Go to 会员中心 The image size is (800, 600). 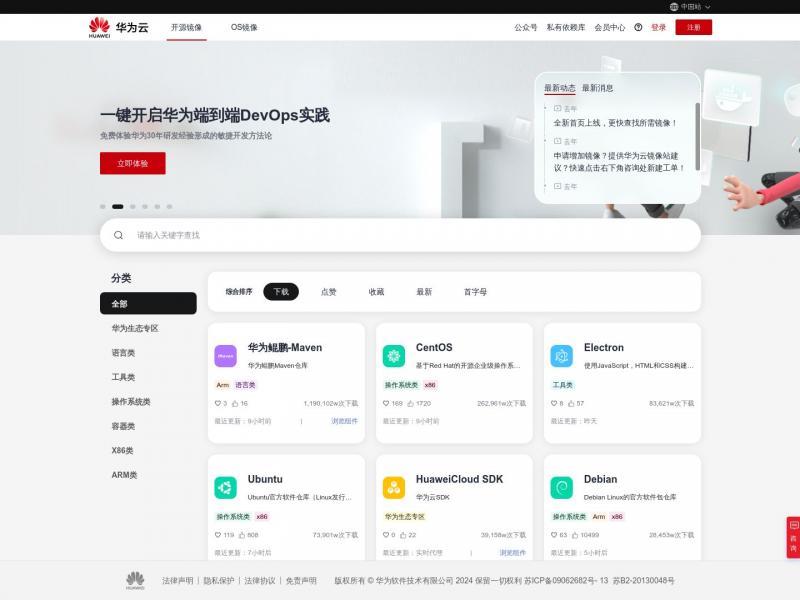pos(610,28)
